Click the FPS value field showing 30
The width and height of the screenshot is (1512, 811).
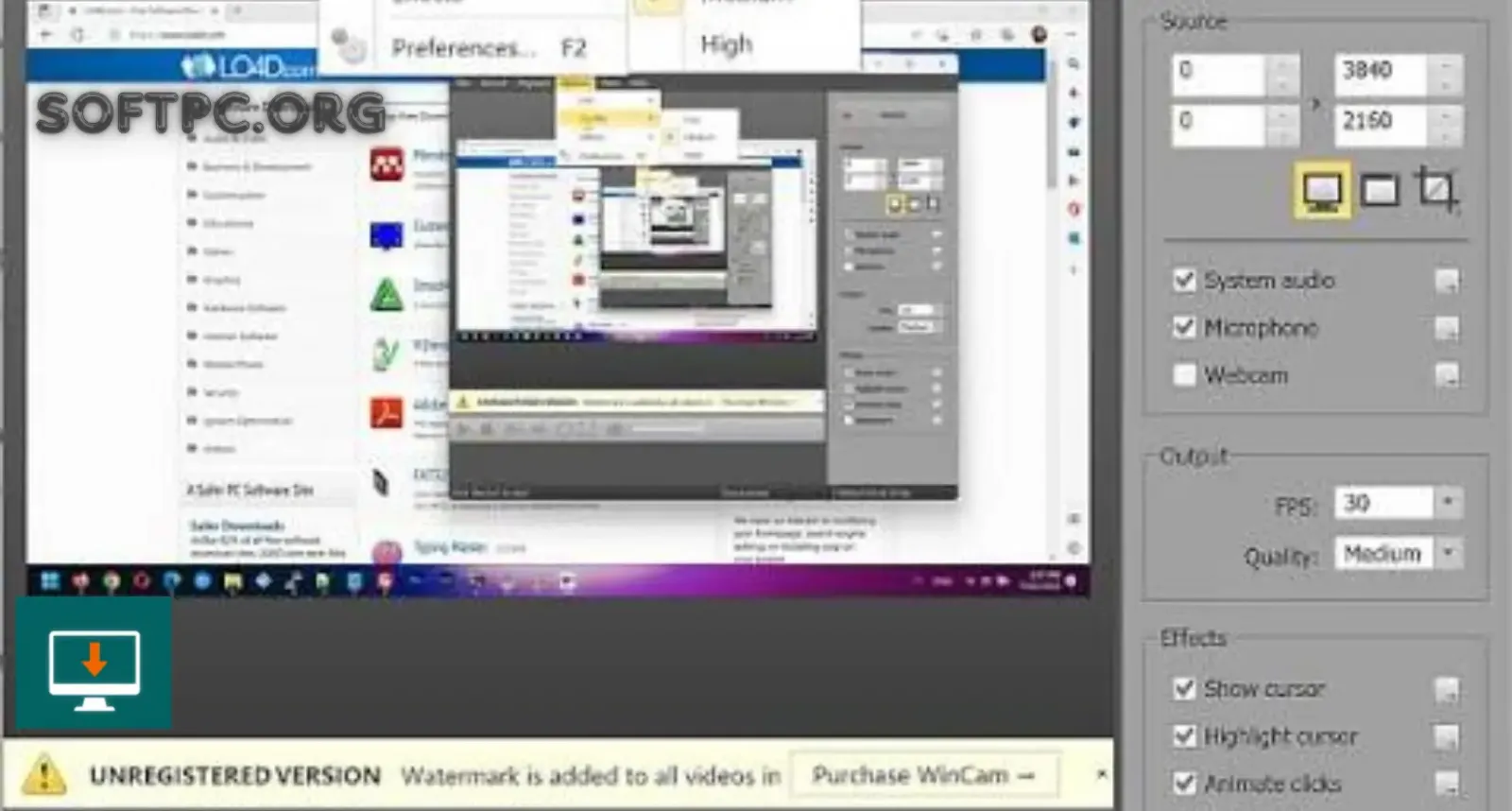(x=1384, y=503)
